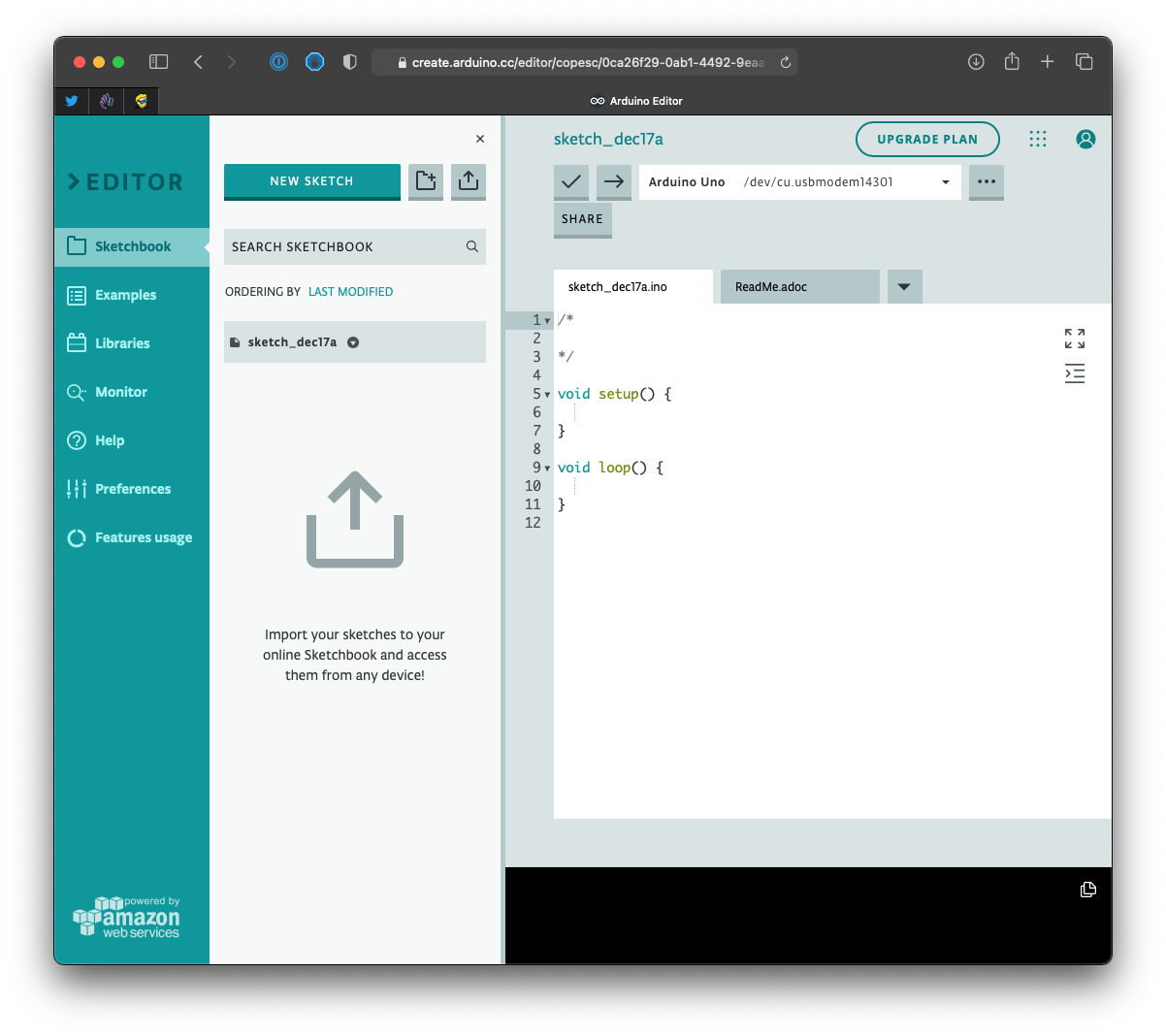Create a new folder in sketchbook

[426, 181]
